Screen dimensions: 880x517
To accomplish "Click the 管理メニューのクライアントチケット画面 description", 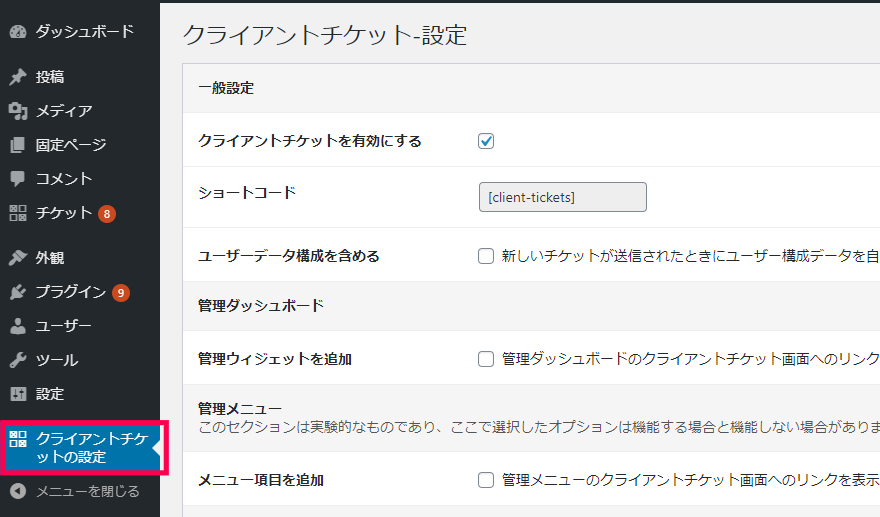I will (690, 480).
